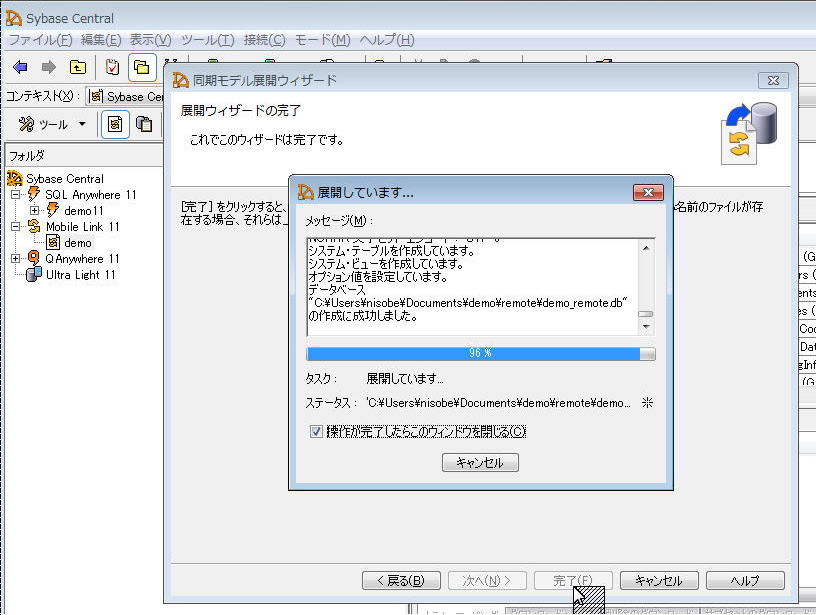This screenshot has width=816, height=615.
Task: Expand the QAnywhere 11 node
Action: tap(16, 259)
